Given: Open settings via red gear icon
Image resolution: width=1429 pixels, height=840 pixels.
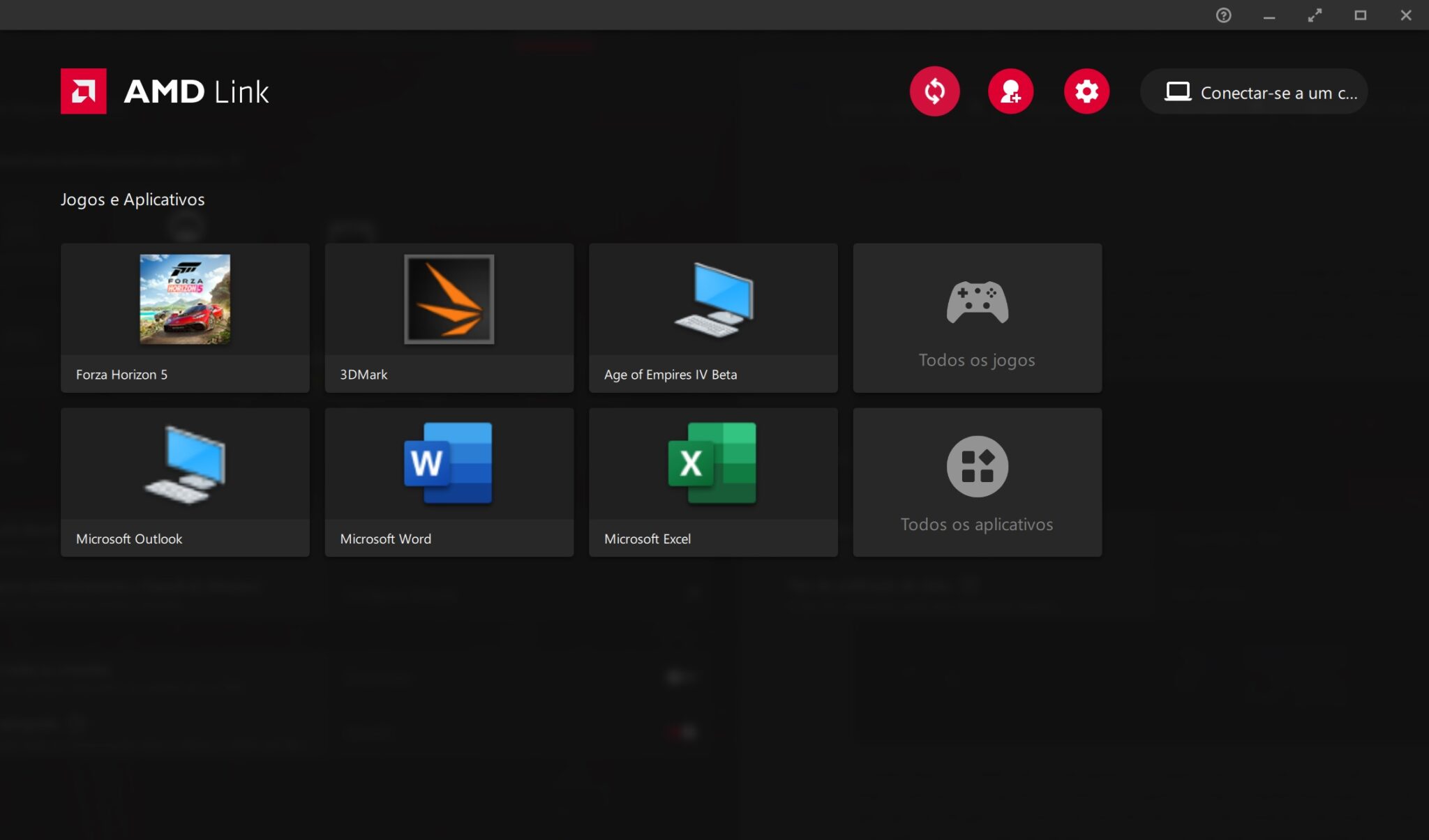Looking at the screenshot, I should (1086, 91).
